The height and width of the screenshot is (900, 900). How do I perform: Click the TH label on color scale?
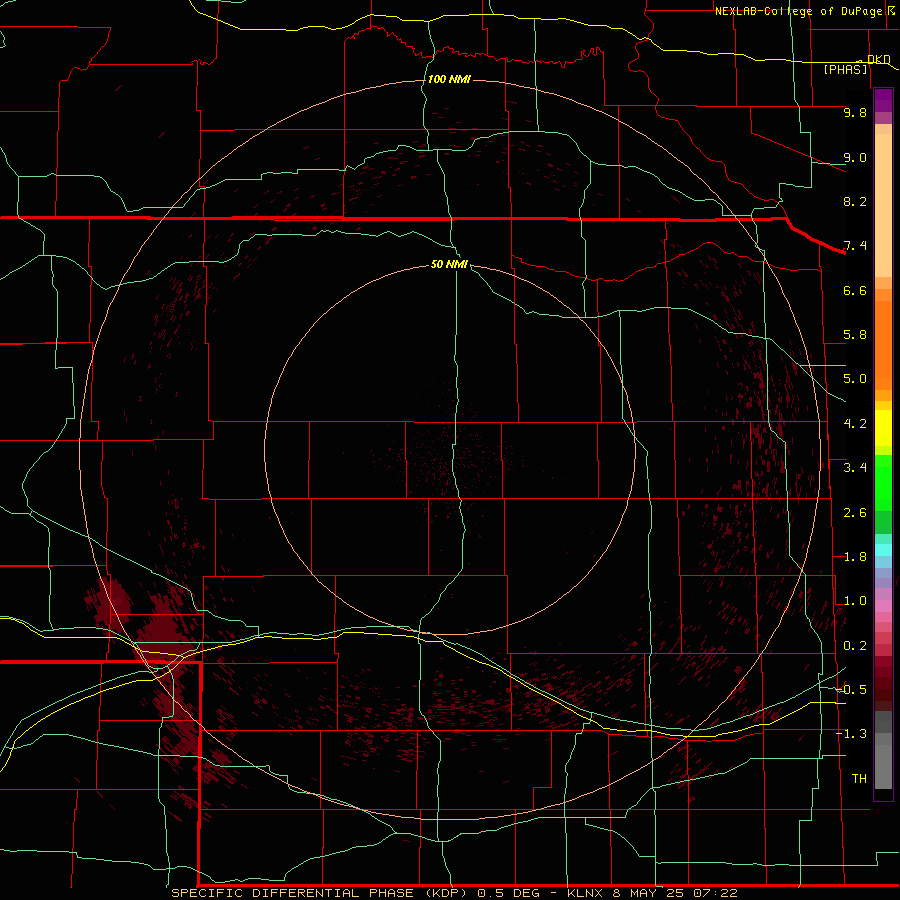tap(859, 779)
